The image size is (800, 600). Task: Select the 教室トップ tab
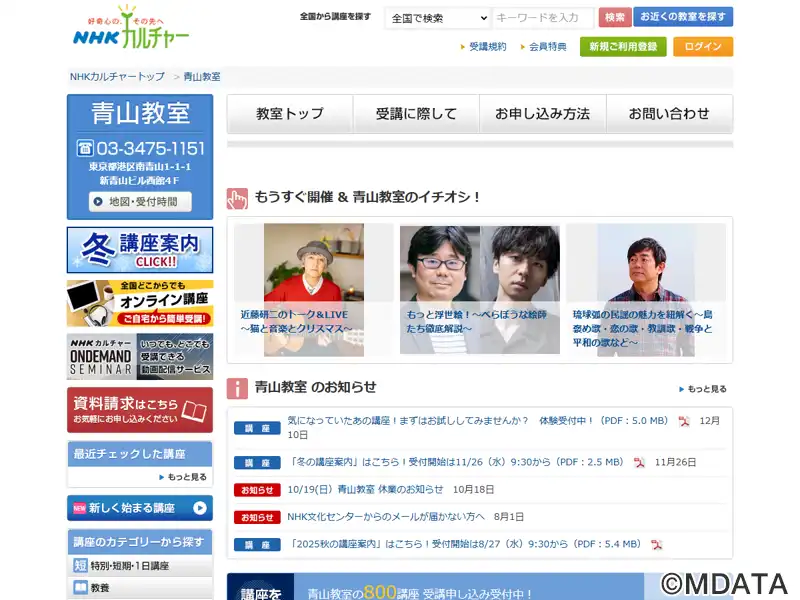290,114
